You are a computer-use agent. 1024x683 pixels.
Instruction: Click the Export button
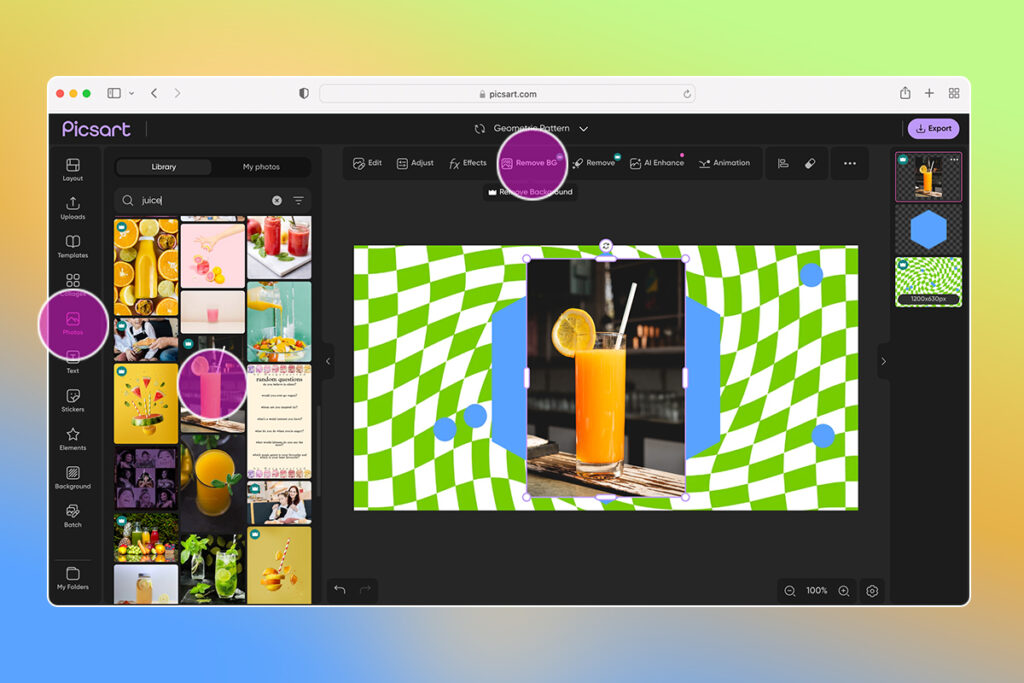click(933, 128)
